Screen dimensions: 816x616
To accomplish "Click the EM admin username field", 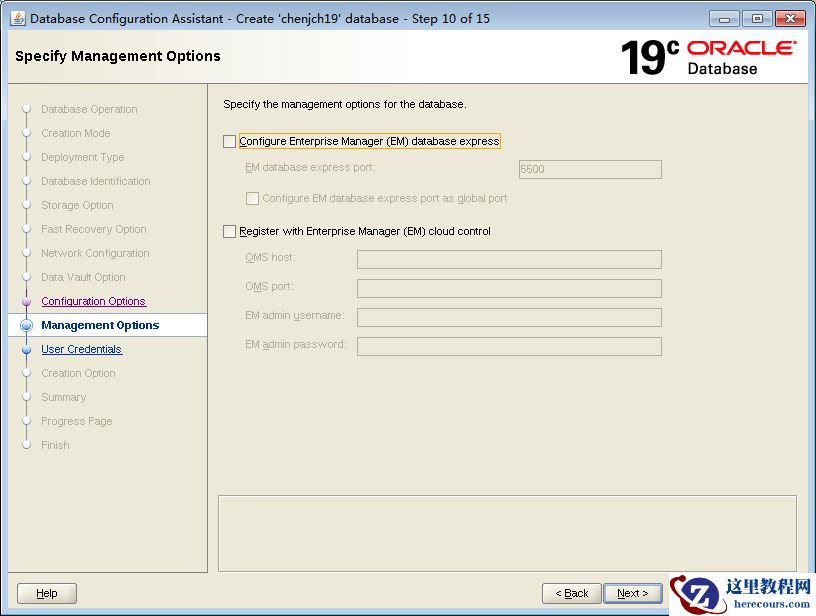I will tap(509, 317).
